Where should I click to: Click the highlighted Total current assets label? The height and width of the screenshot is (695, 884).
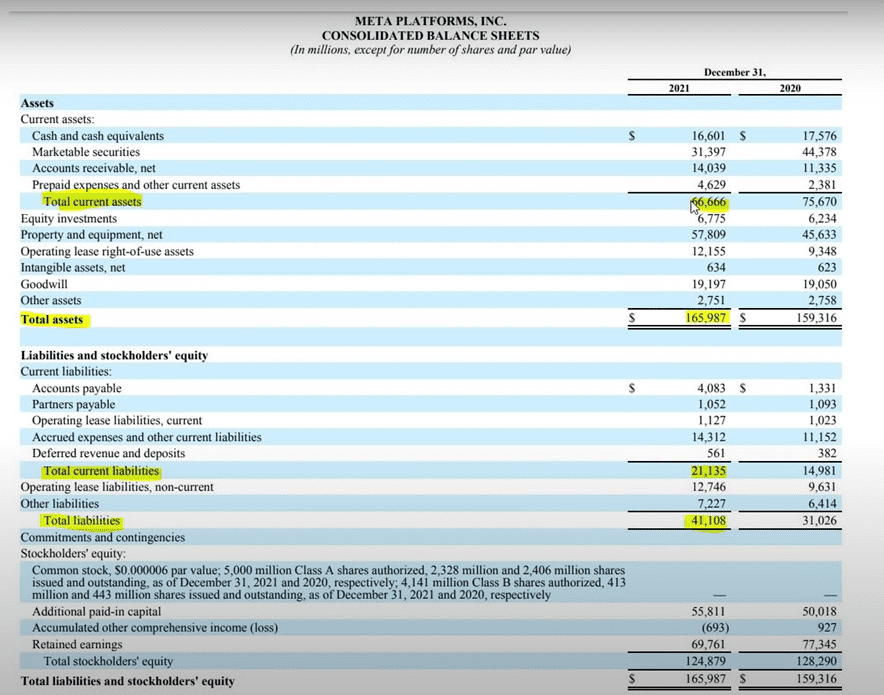92,201
